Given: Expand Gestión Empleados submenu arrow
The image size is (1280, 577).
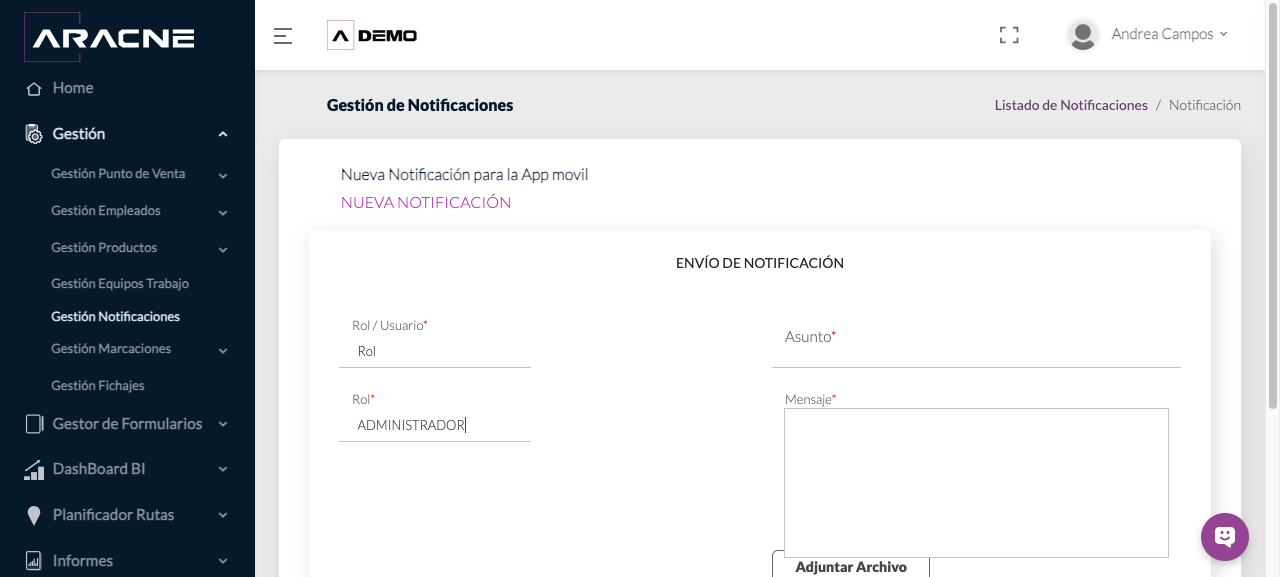Looking at the screenshot, I should tap(223, 212).
